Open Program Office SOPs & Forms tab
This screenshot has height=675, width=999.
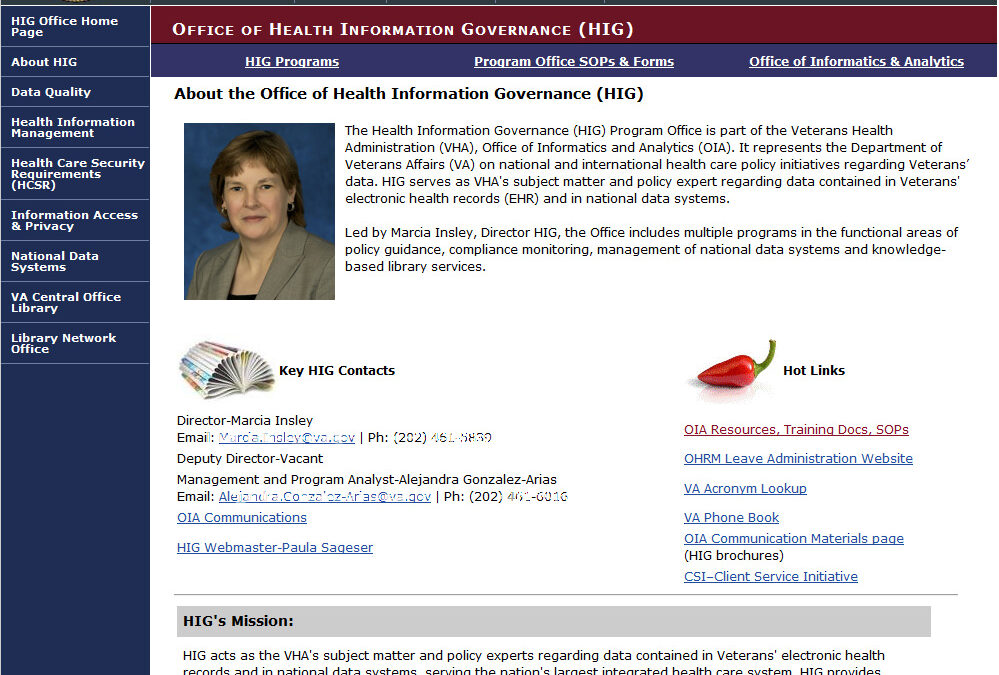pos(574,62)
